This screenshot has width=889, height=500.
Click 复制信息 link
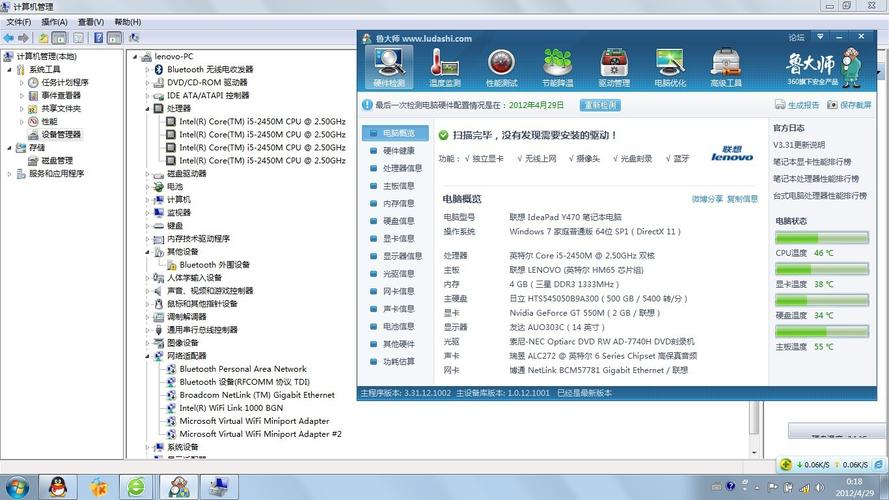point(742,198)
